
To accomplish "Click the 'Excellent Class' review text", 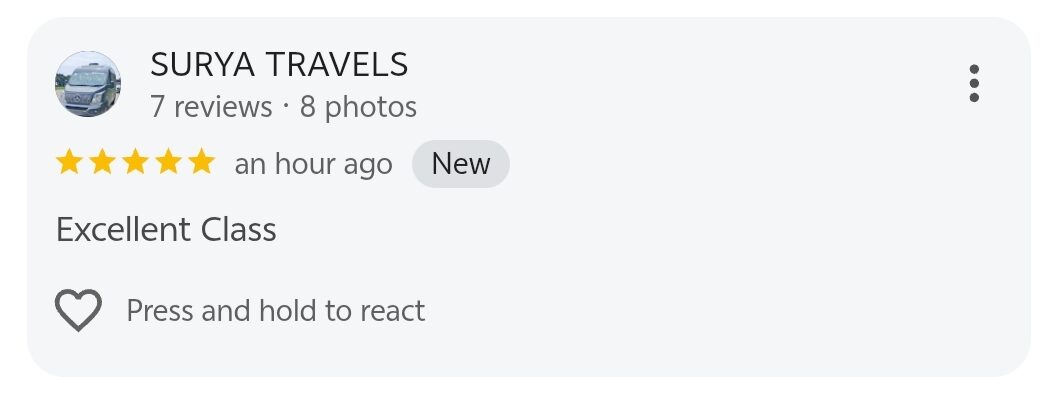I will click(x=166, y=230).
